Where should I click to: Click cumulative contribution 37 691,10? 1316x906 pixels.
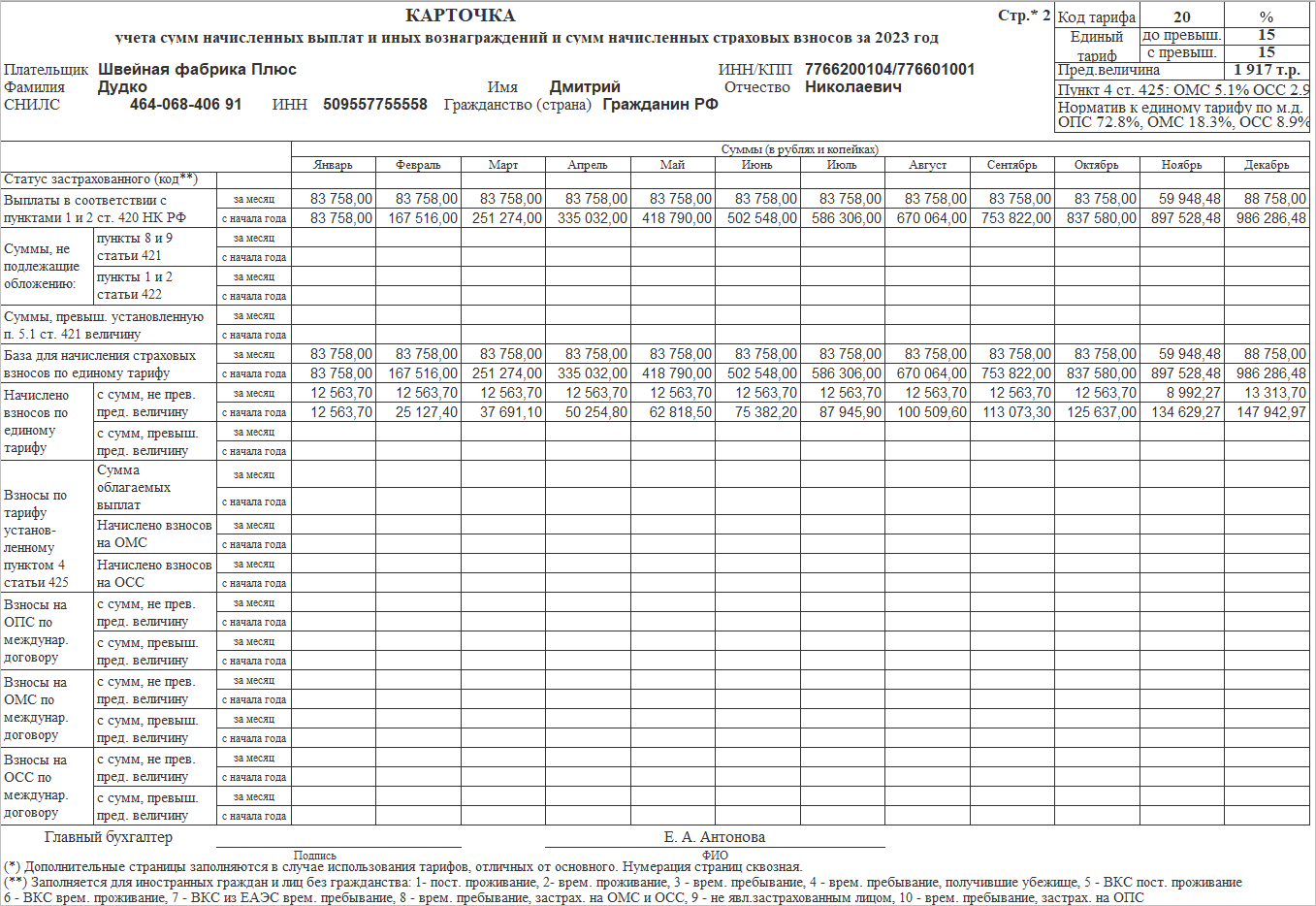[x=511, y=412]
